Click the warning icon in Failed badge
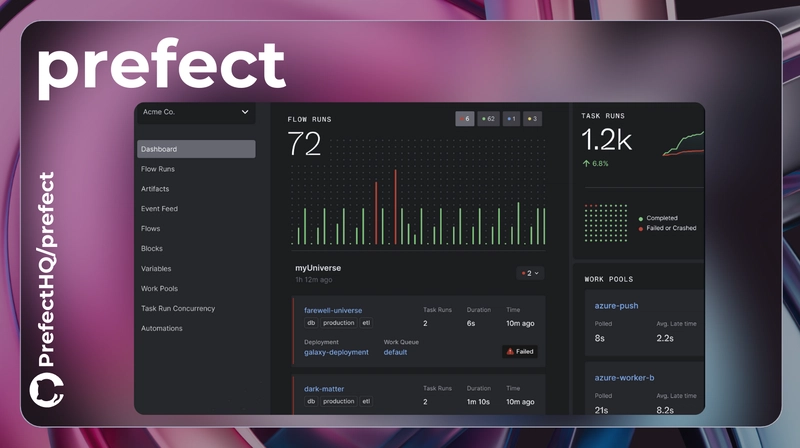This screenshot has width=800, height=448. 510,352
